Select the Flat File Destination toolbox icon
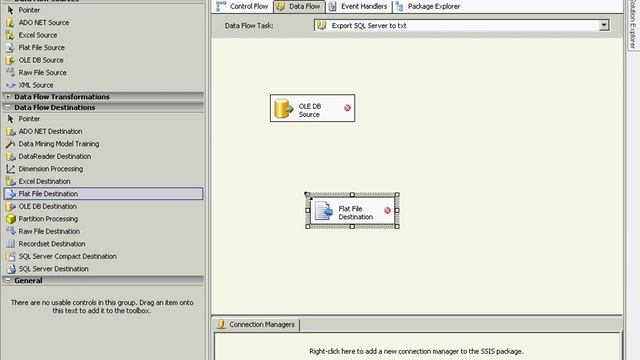 [x=10, y=194]
